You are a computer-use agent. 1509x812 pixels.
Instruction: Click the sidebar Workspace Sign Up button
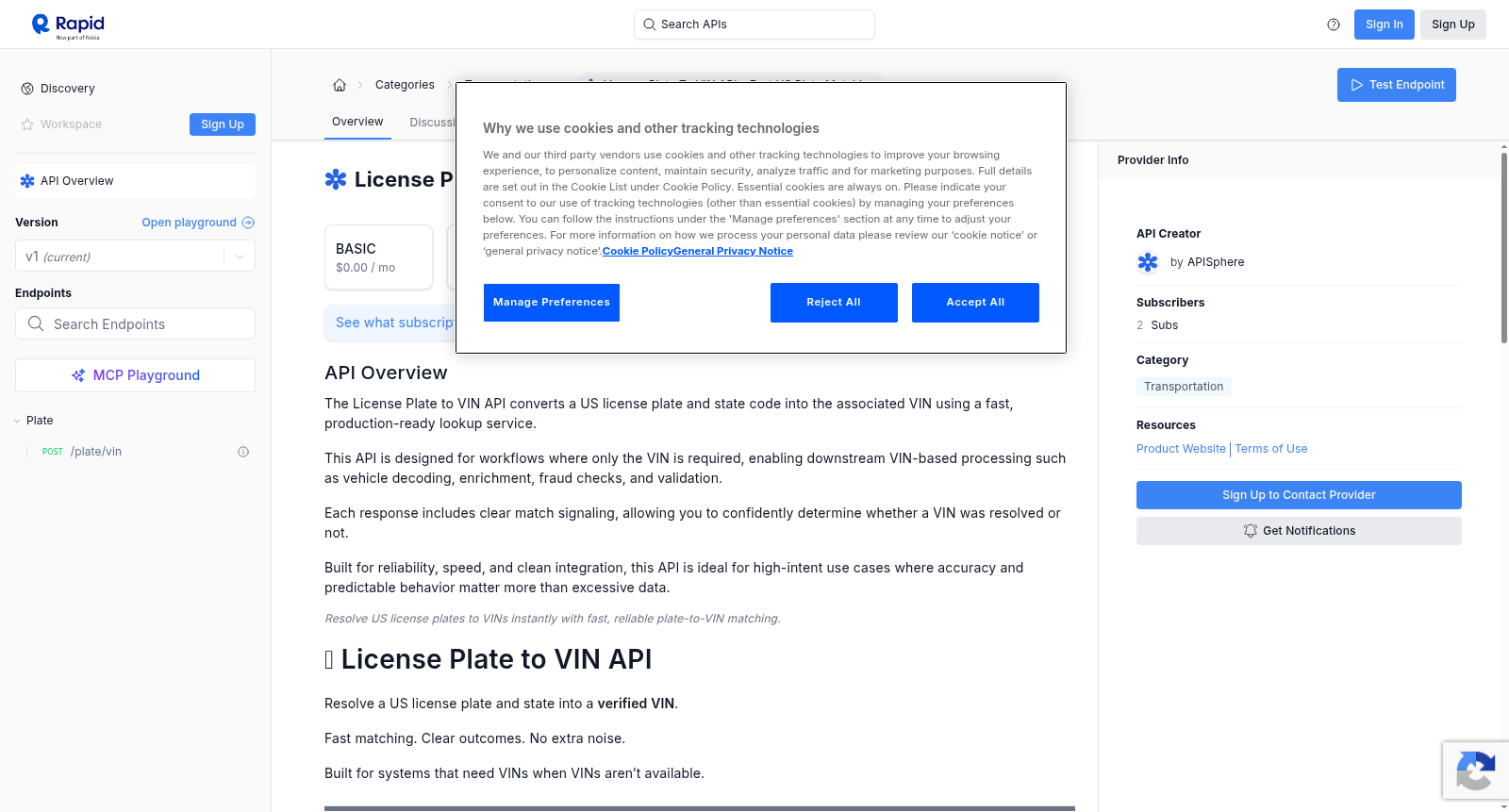(x=223, y=124)
